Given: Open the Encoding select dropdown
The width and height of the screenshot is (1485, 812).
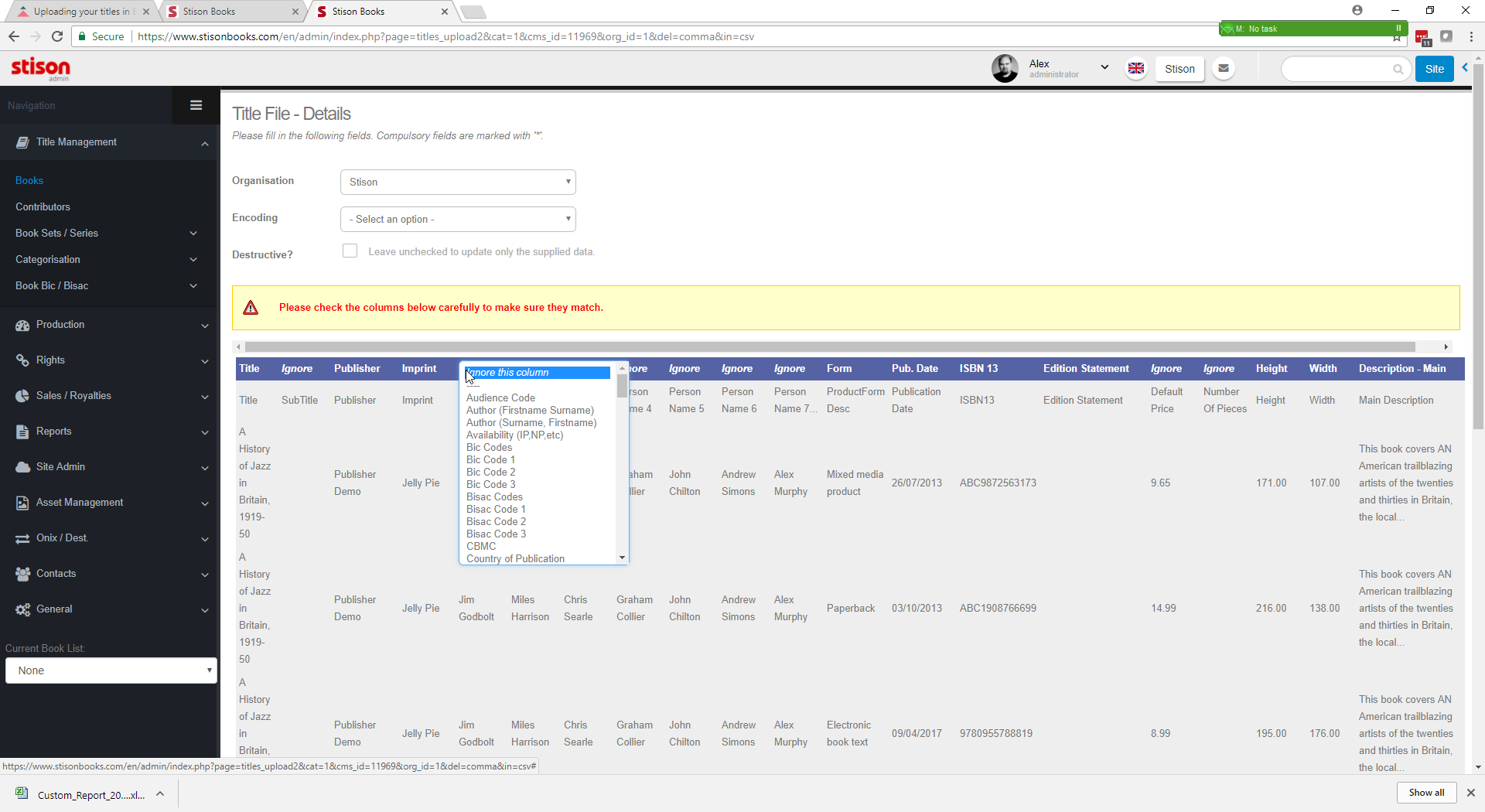Looking at the screenshot, I should 458,220.
